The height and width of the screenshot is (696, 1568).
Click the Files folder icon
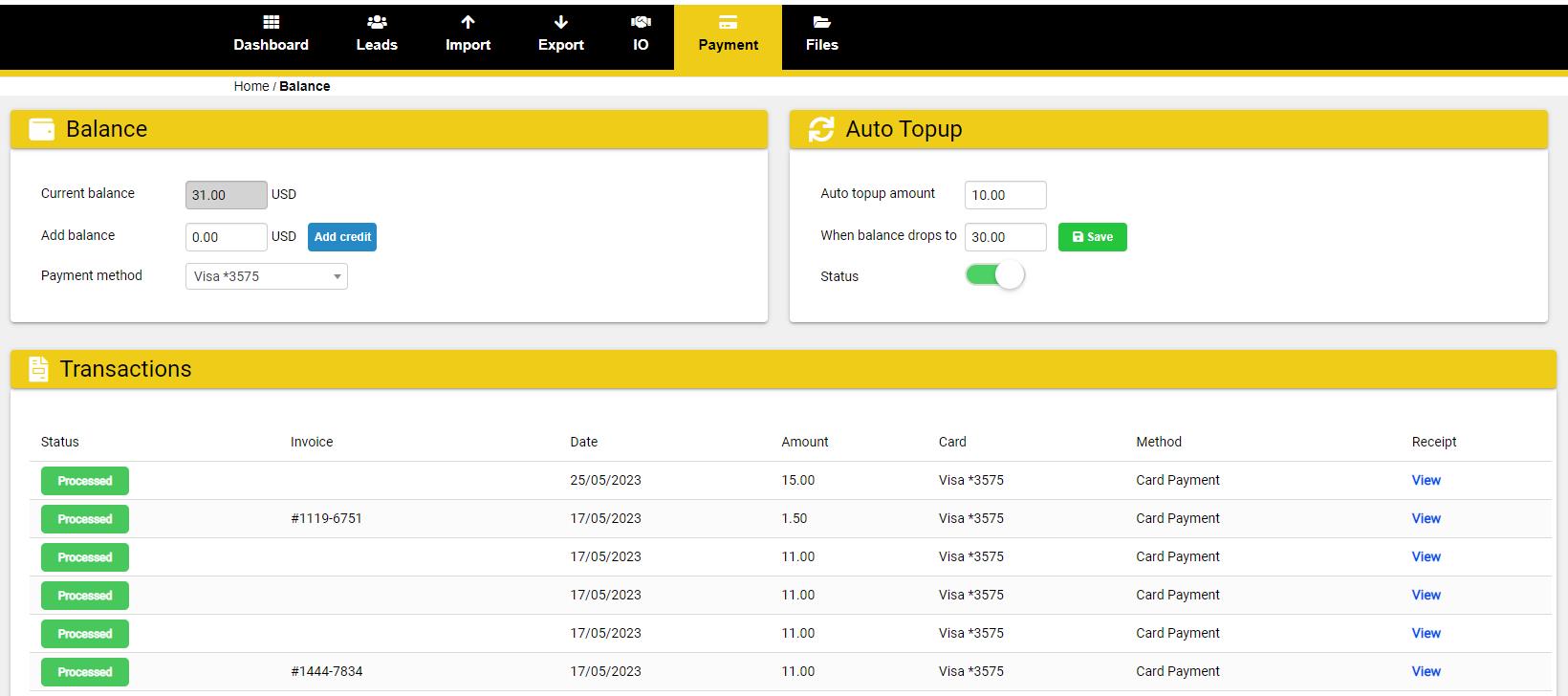[x=821, y=22]
